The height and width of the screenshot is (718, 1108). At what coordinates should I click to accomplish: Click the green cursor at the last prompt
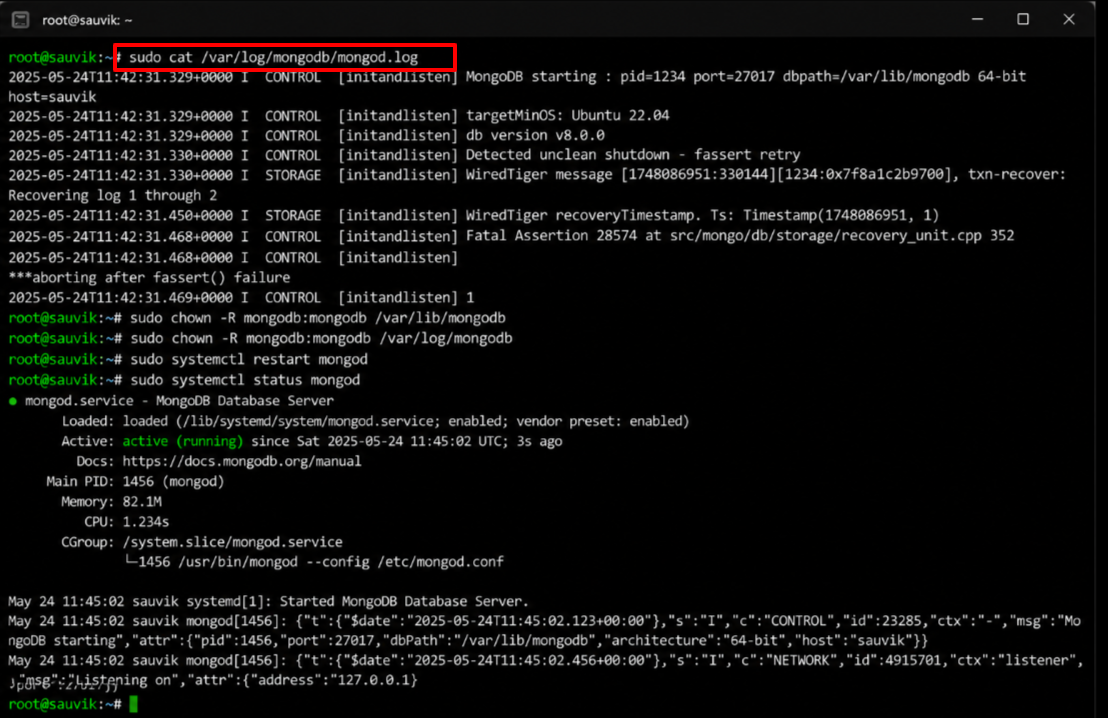point(134,704)
